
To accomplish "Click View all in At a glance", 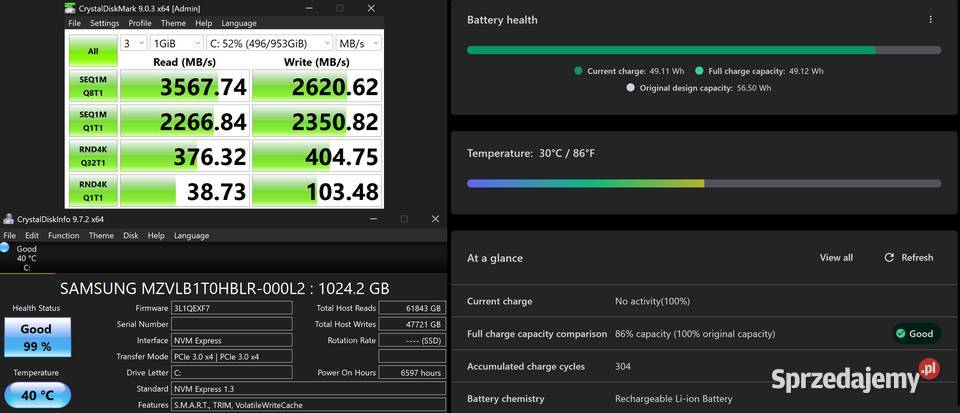I will click(x=836, y=258).
